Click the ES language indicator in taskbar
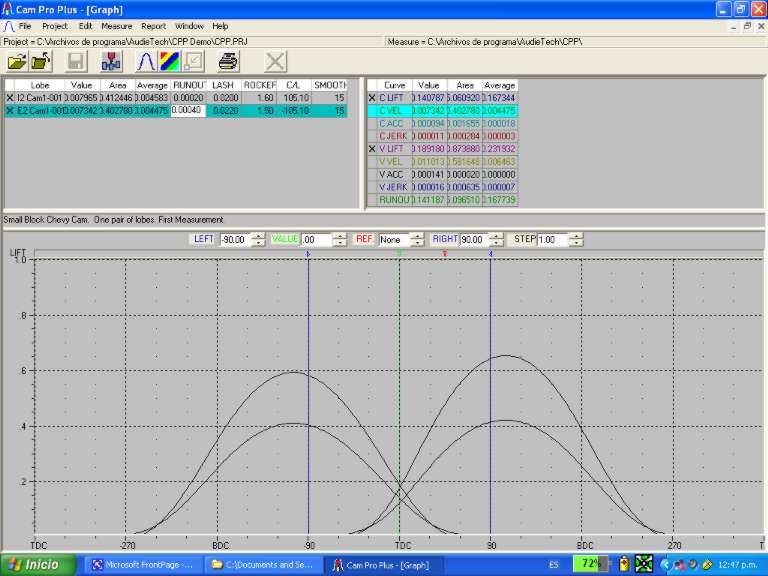 553,564
